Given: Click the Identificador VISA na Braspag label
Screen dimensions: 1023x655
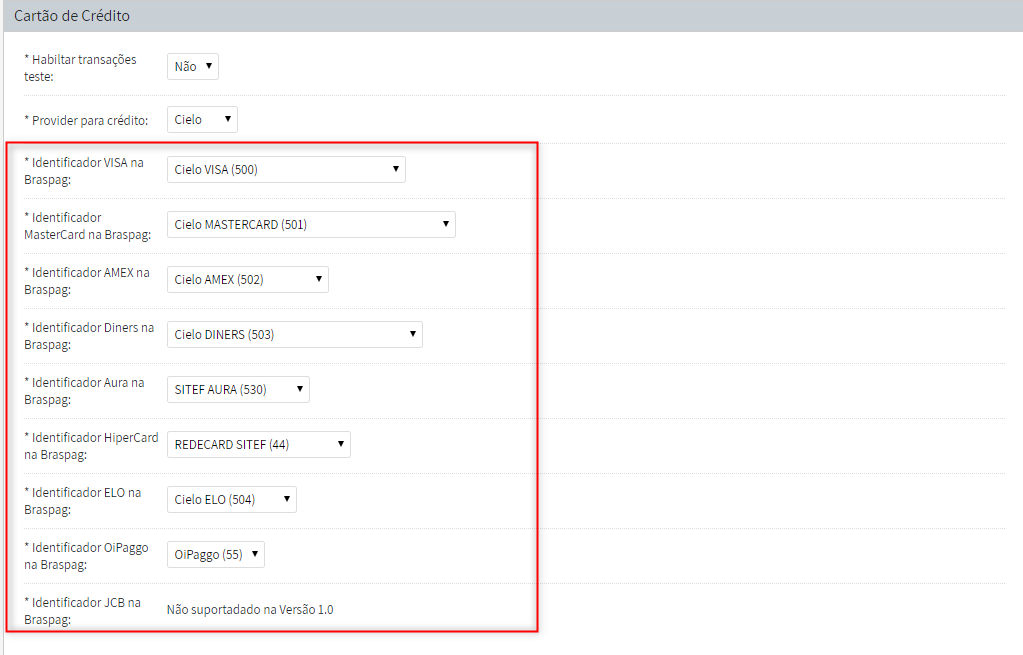Looking at the screenshot, I should (x=84, y=171).
